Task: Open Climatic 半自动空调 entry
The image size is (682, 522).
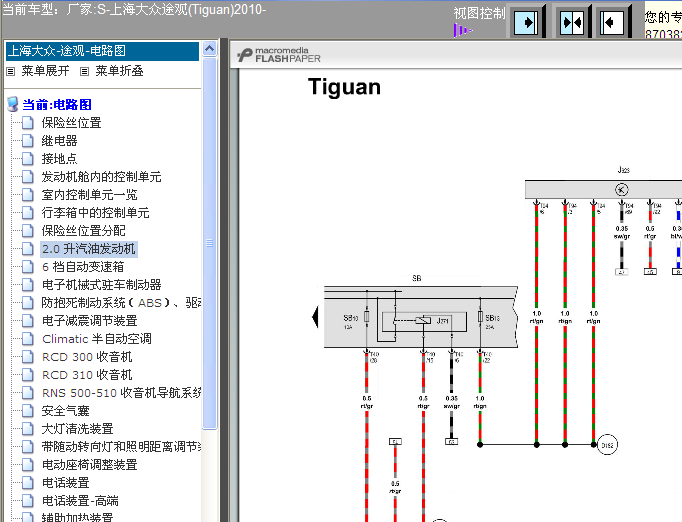Action: (97, 339)
